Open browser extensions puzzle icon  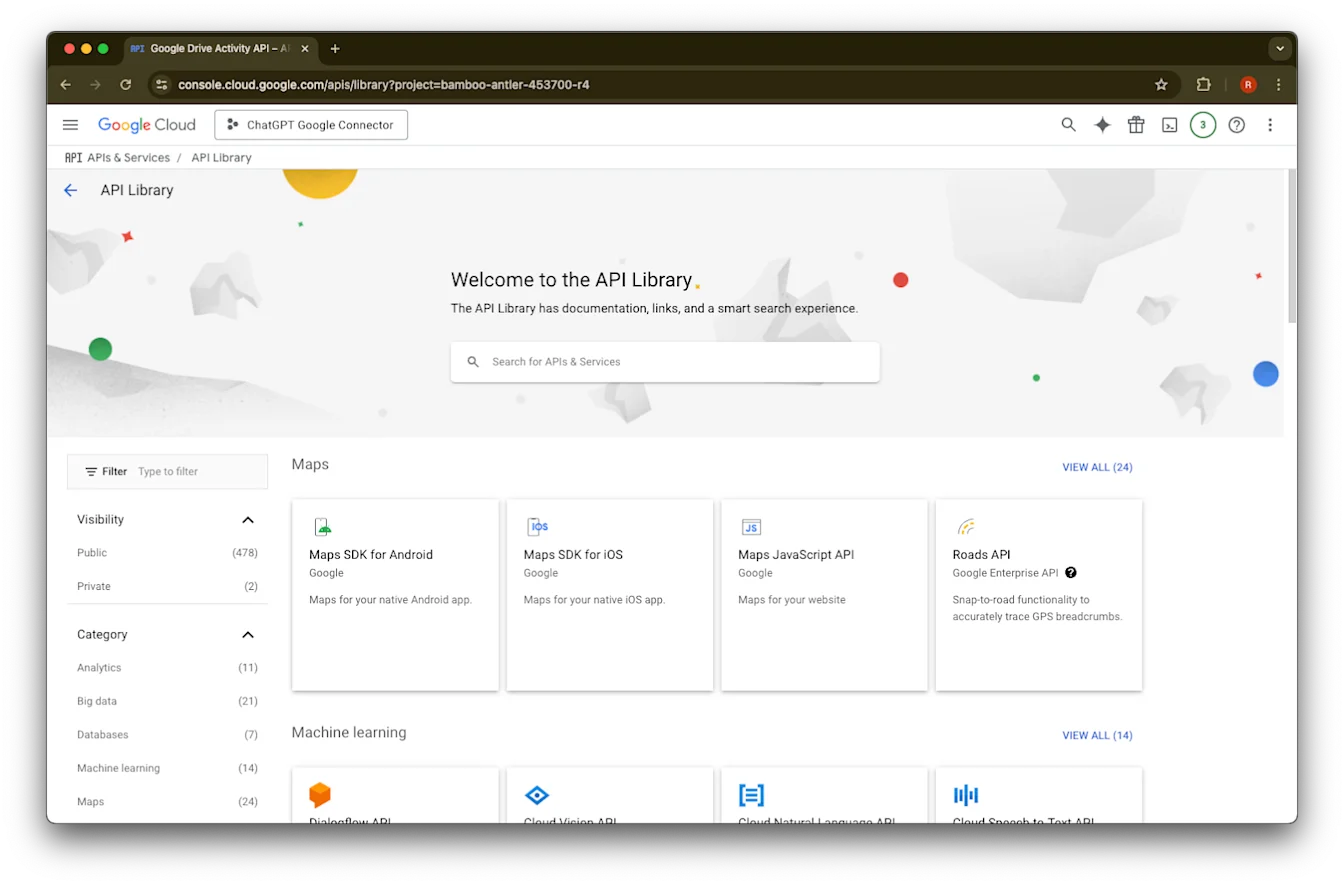(1204, 85)
